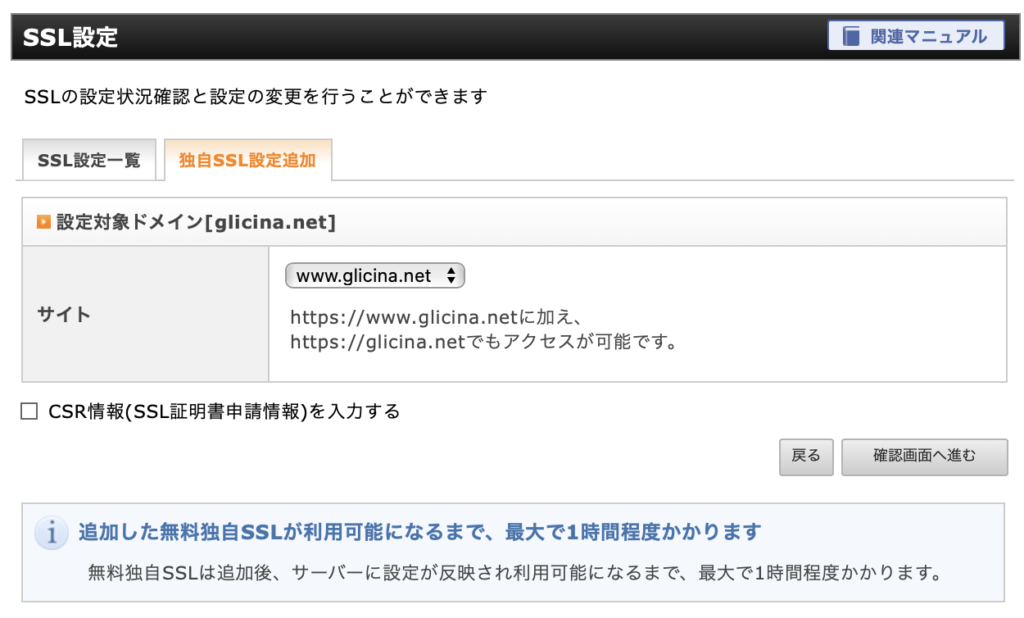This screenshot has width=1024, height=618.
Task: Click the up-down arrows on site selector
Action: pos(451,276)
